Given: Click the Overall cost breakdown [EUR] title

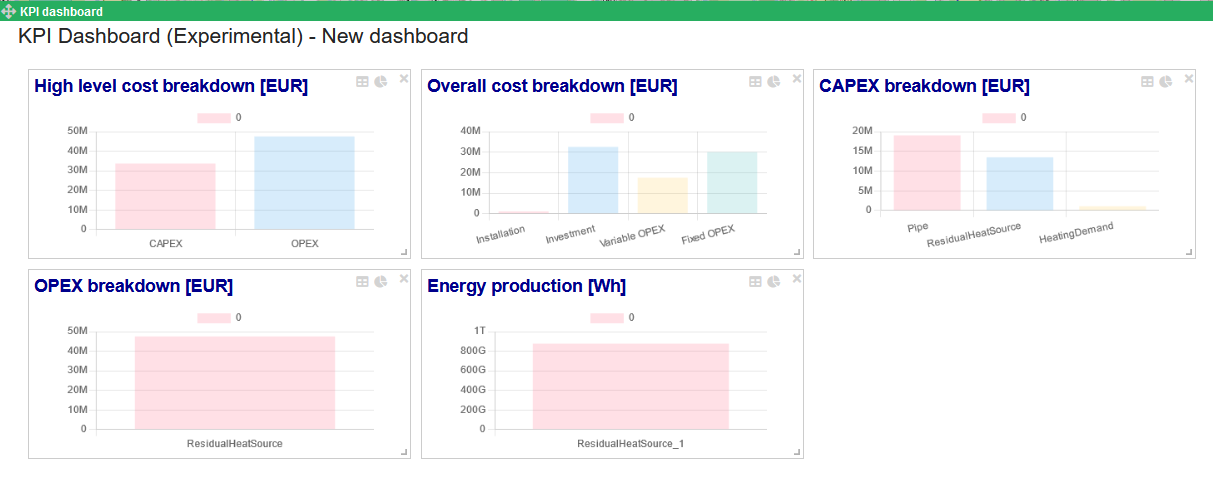Looking at the screenshot, I should pyautogui.click(x=552, y=86).
